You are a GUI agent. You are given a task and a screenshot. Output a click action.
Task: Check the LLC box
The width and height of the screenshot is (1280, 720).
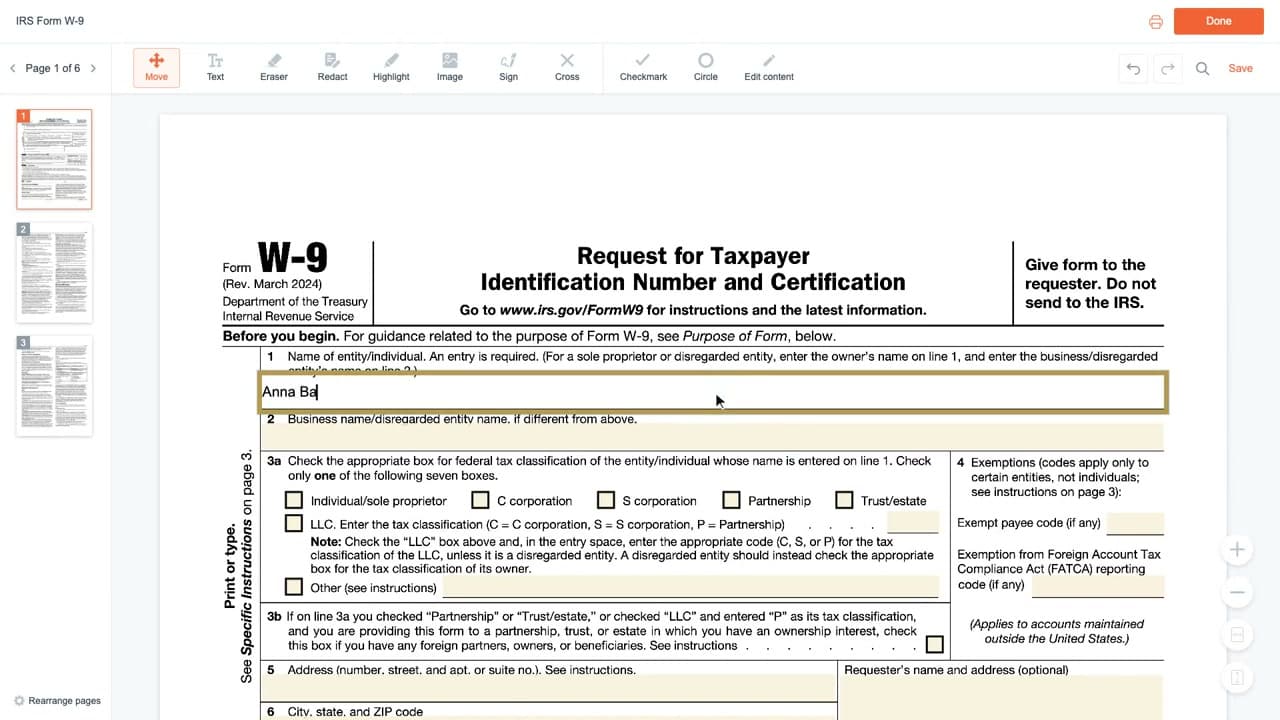click(294, 523)
